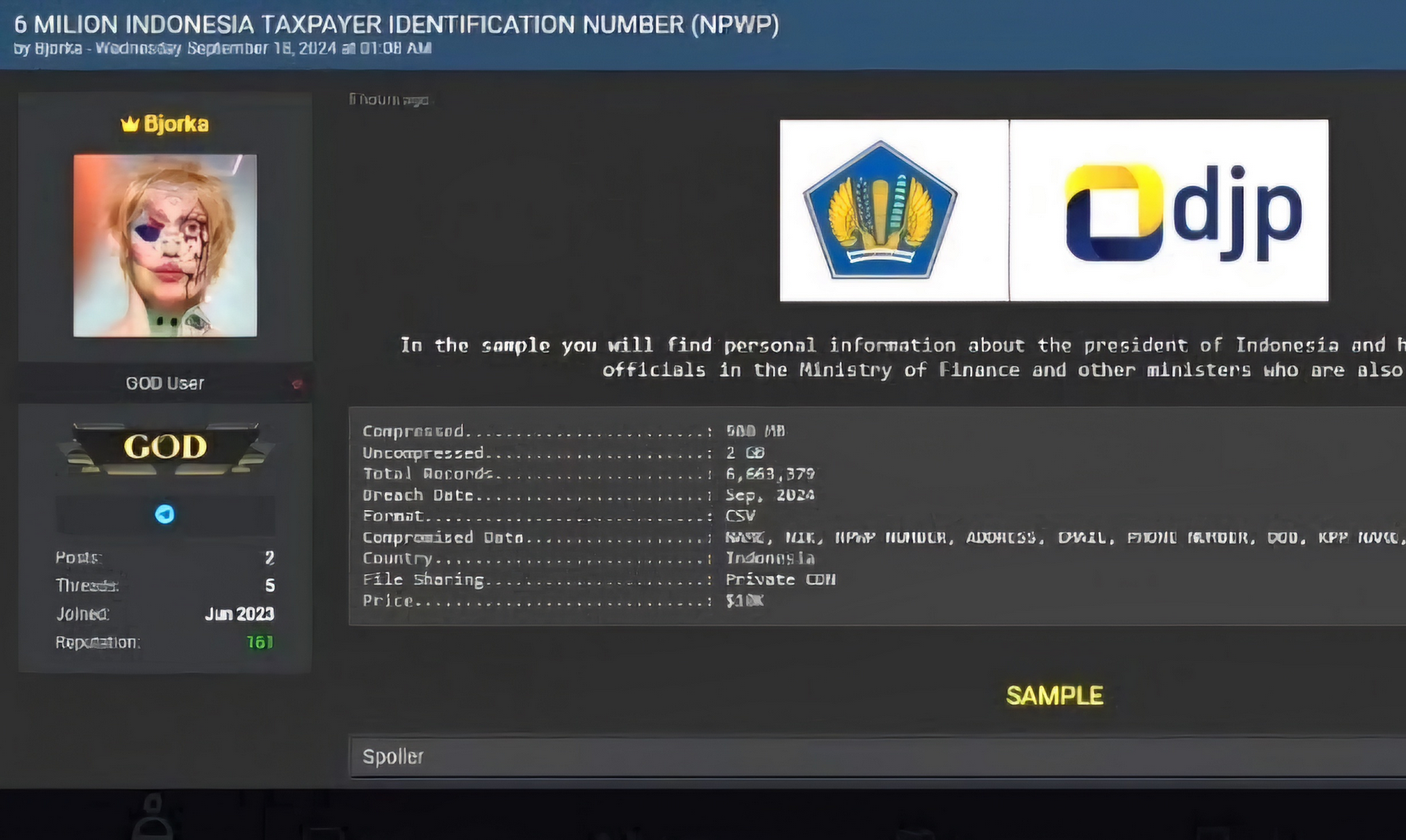This screenshot has height=840, width=1406.
Task: Open the Ministry of Finance emblem image
Action: 881,211
